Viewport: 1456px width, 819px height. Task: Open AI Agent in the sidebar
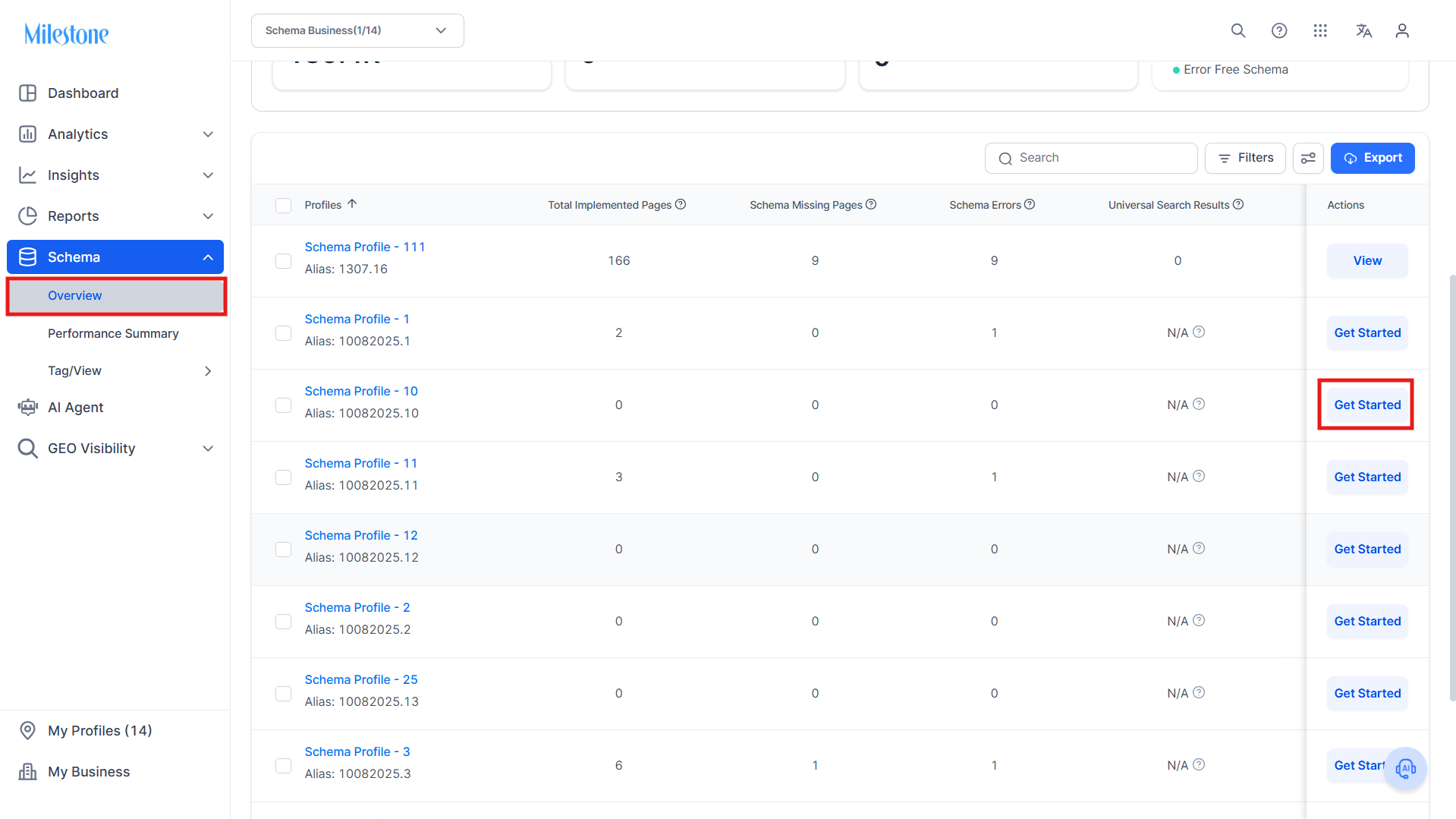(x=115, y=408)
